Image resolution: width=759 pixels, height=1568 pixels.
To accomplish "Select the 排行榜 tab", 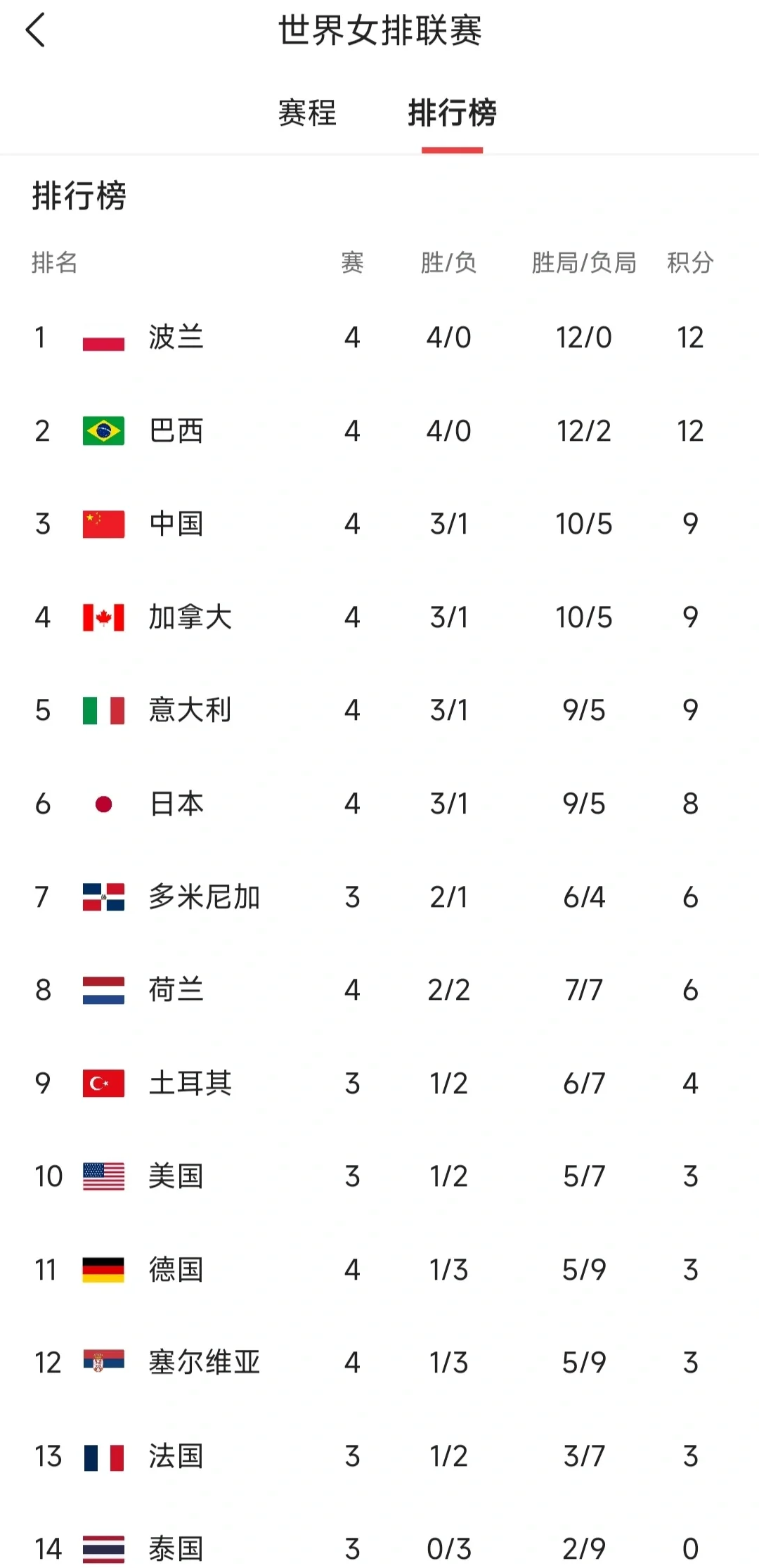I will coord(452,113).
